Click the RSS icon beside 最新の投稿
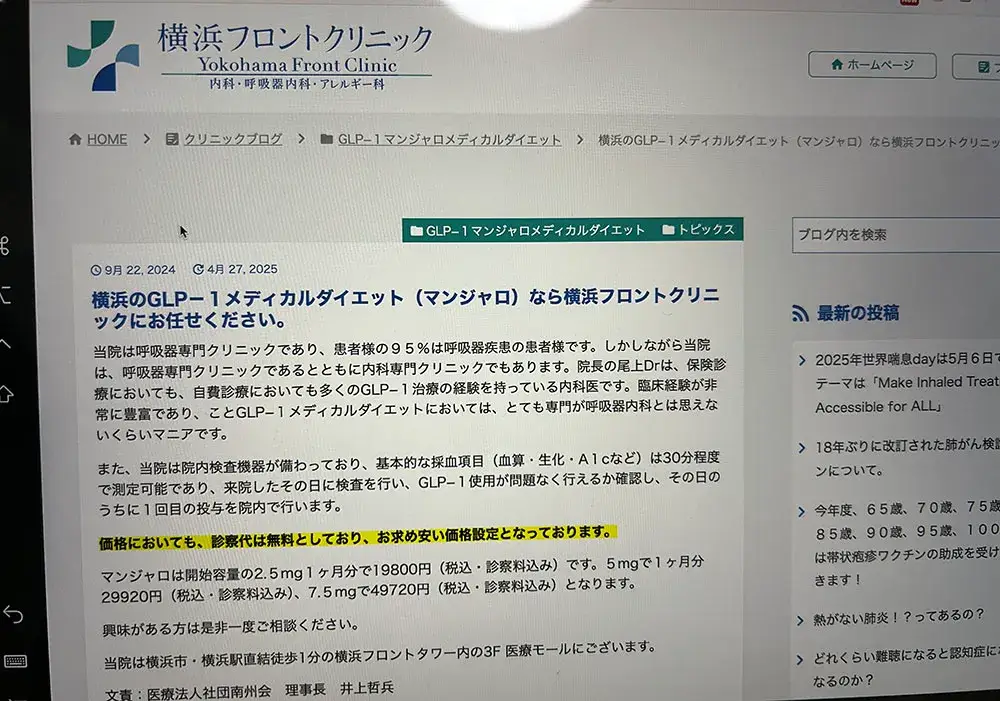Screen dimensions: 1000x701 [x=800, y=313]
